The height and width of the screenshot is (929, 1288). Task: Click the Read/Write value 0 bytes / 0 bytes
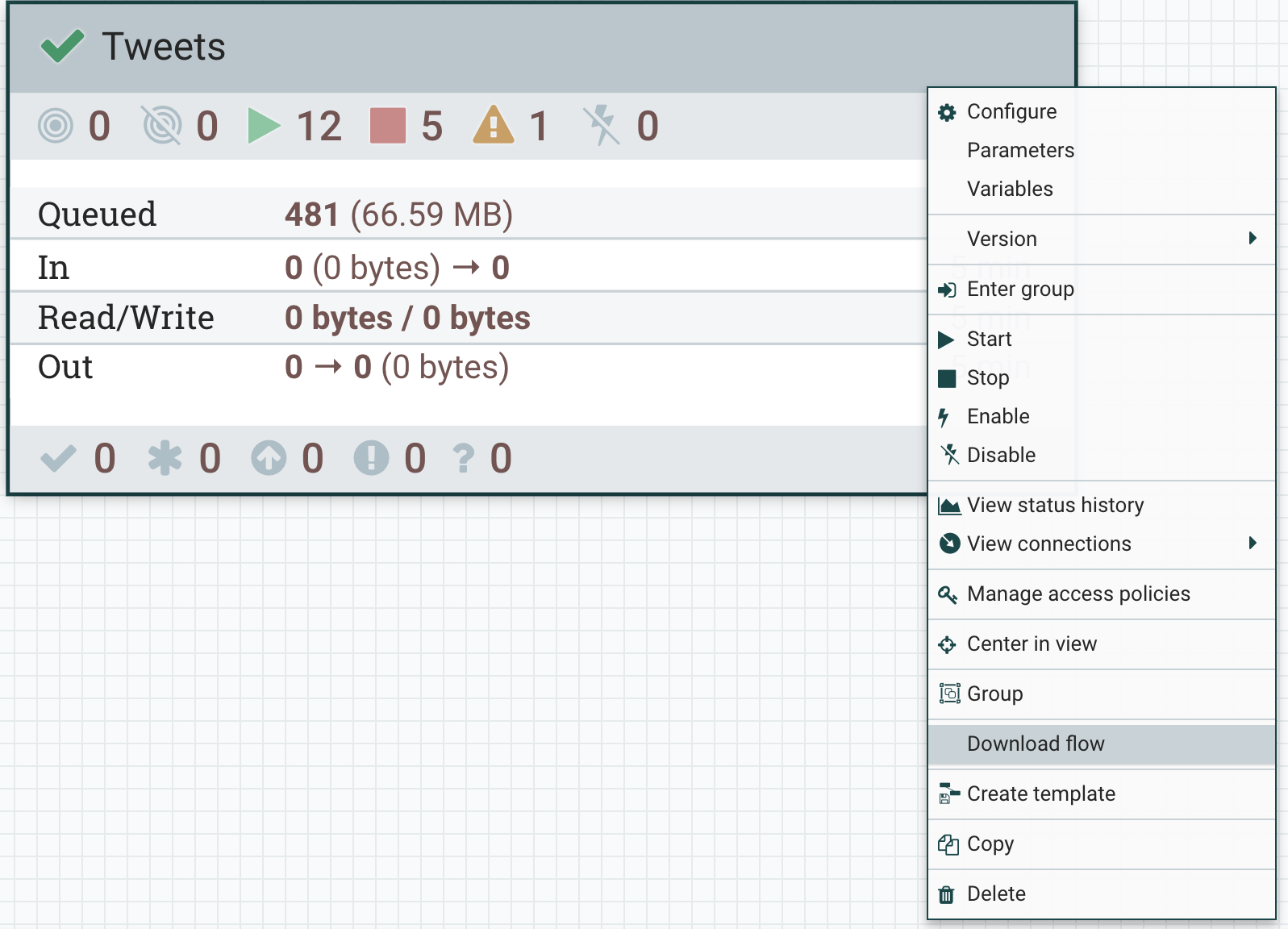[x=407, y=318]
